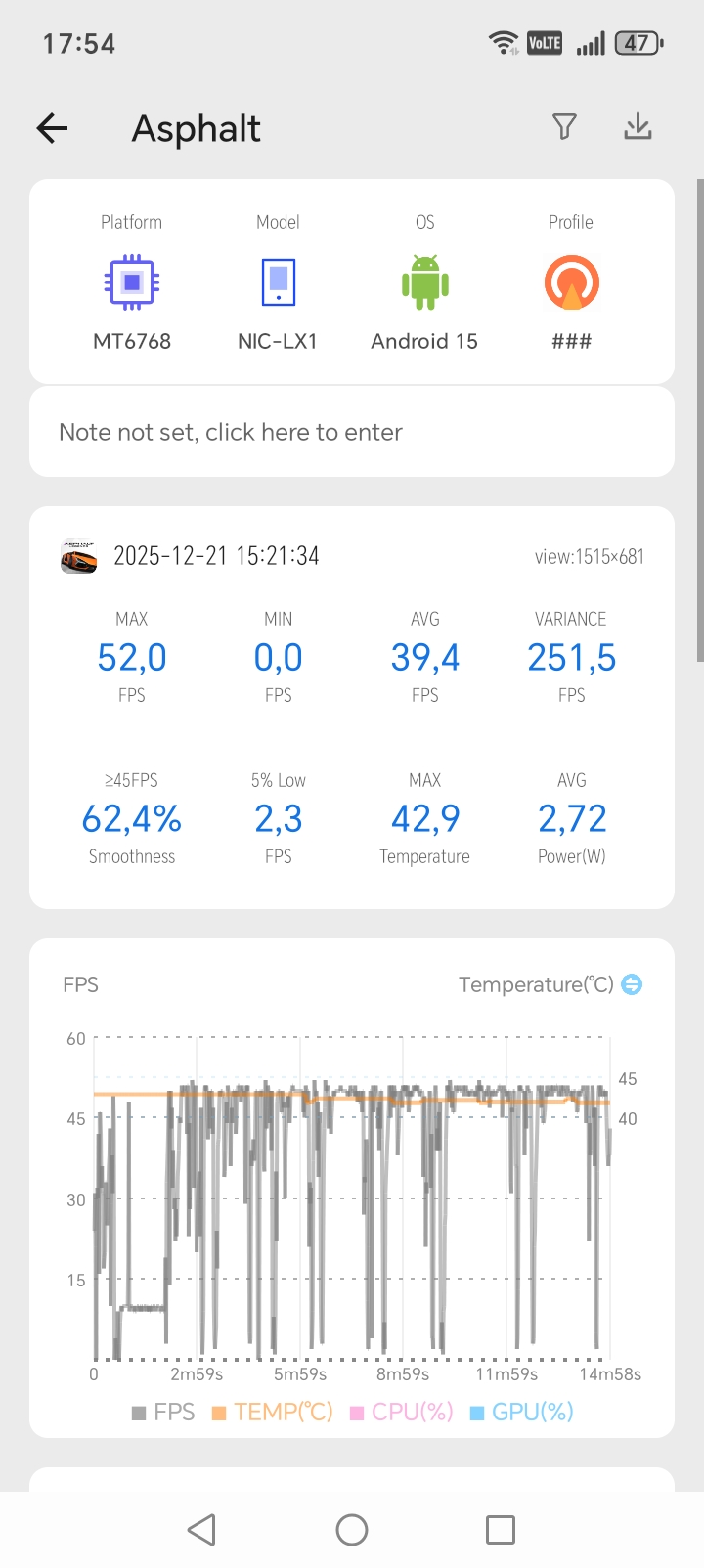Tap the orange Profile icon

tap(571, 283)
